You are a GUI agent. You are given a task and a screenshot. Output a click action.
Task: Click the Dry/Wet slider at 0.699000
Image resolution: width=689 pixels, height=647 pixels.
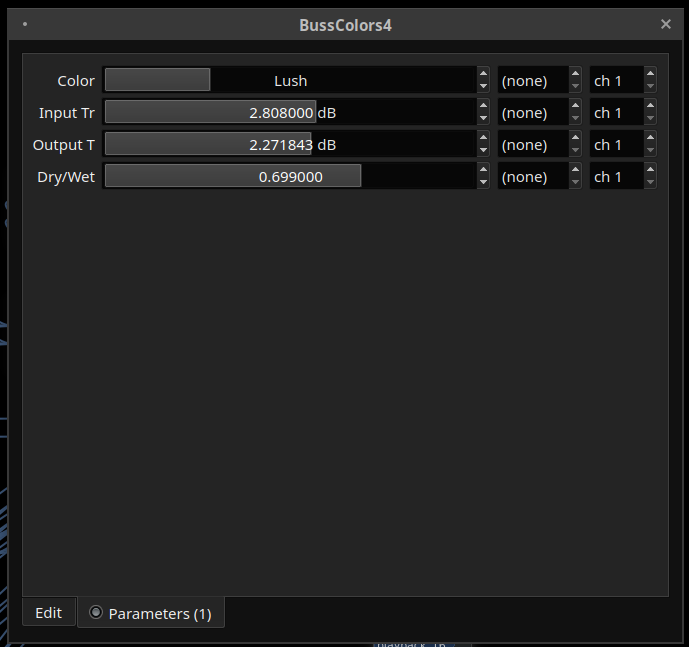[x=290, y=177]
